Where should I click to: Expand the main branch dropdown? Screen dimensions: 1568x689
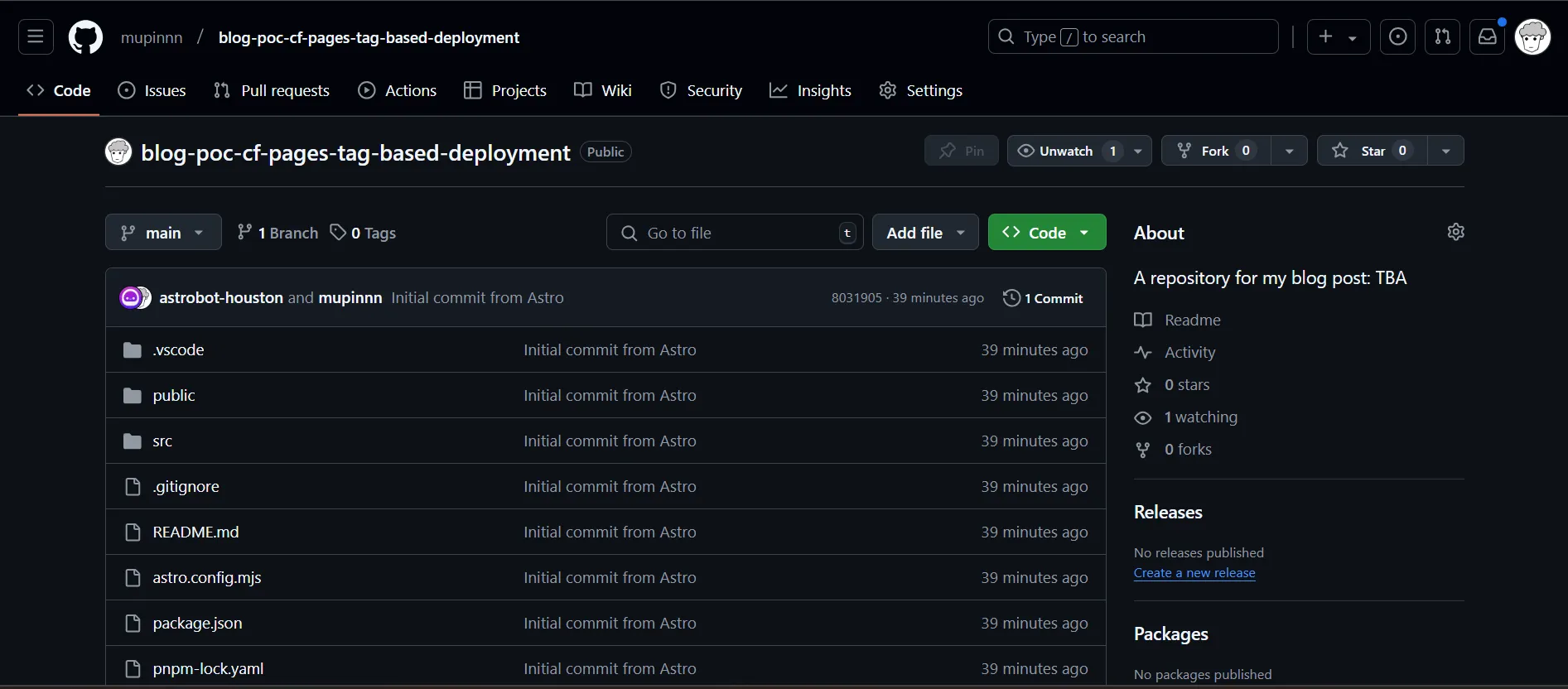click(x=163, y=233)
